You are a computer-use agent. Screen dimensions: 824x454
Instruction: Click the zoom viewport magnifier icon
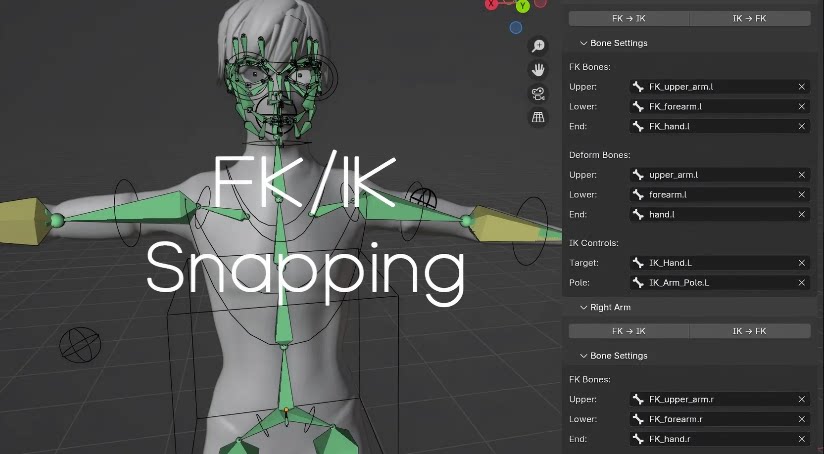click(538, 46)
